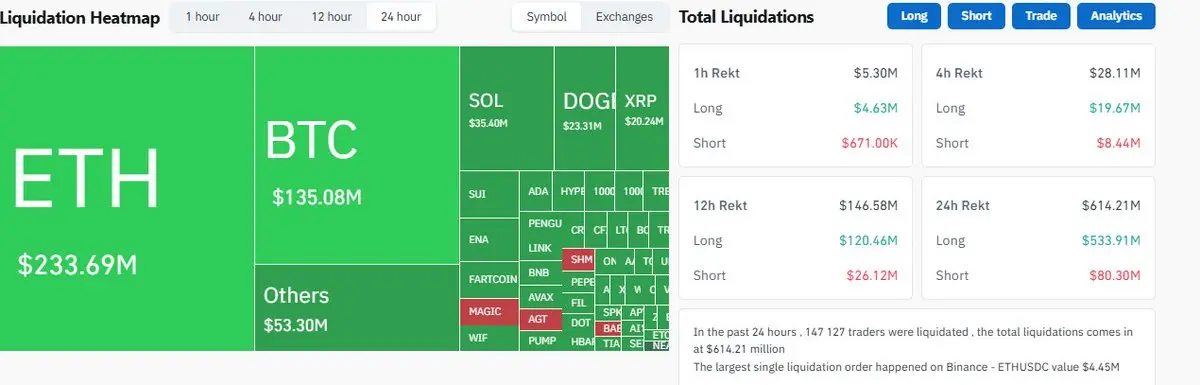This screenshot has height=385, width=1200.
Task: Toggle heatmap view to Symbol
Action: coord(547,17)
